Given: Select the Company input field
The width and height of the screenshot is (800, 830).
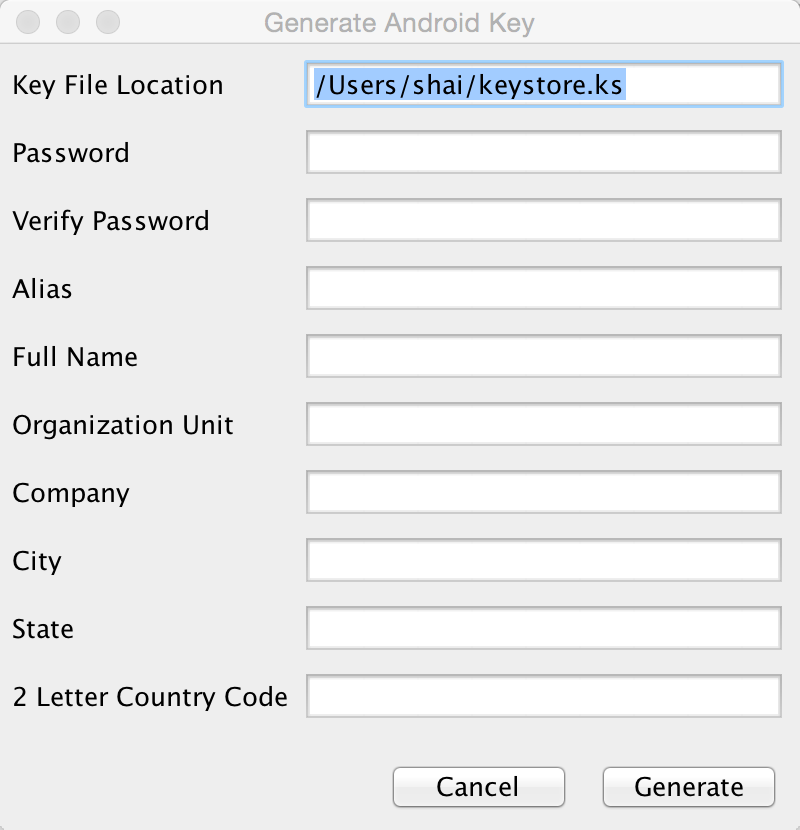Looking at the screenshot, I should (543, 492).
